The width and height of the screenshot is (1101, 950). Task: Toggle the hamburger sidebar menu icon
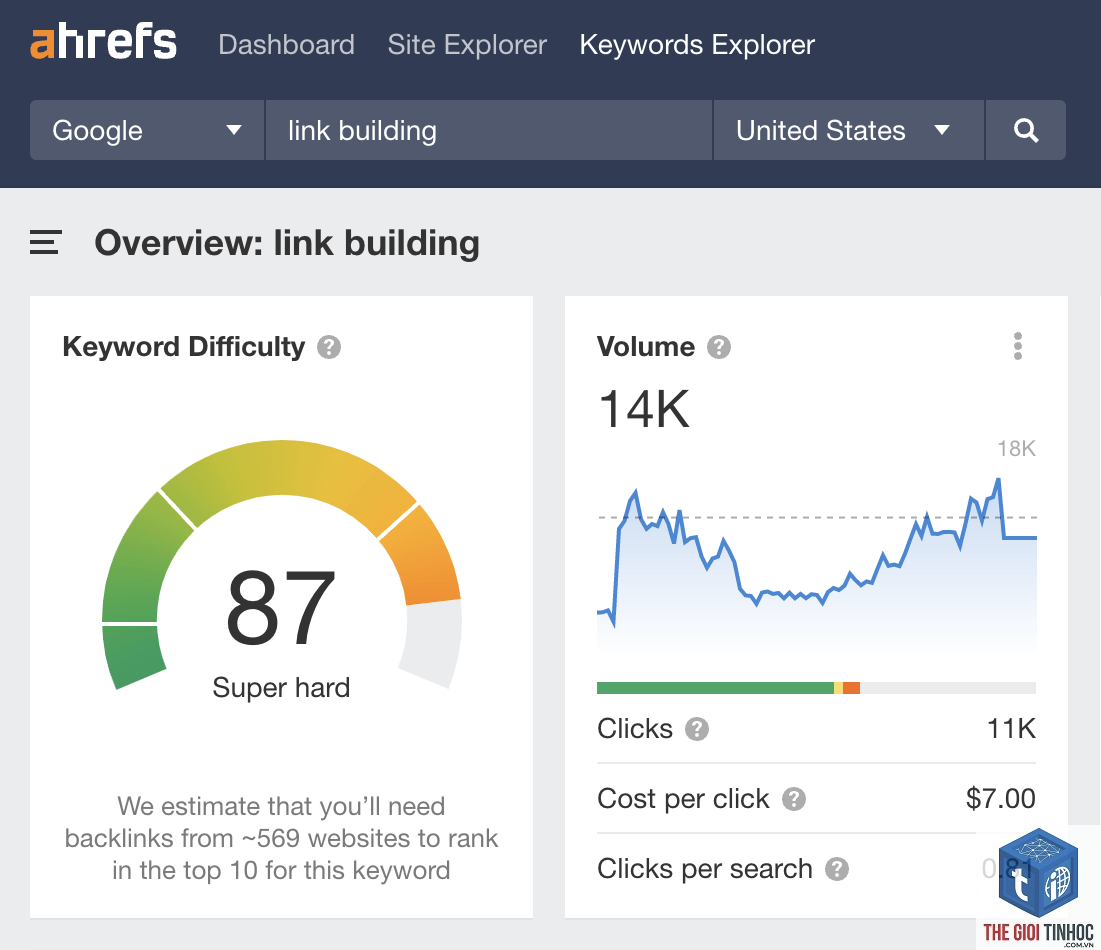click(x=46, y=242)
